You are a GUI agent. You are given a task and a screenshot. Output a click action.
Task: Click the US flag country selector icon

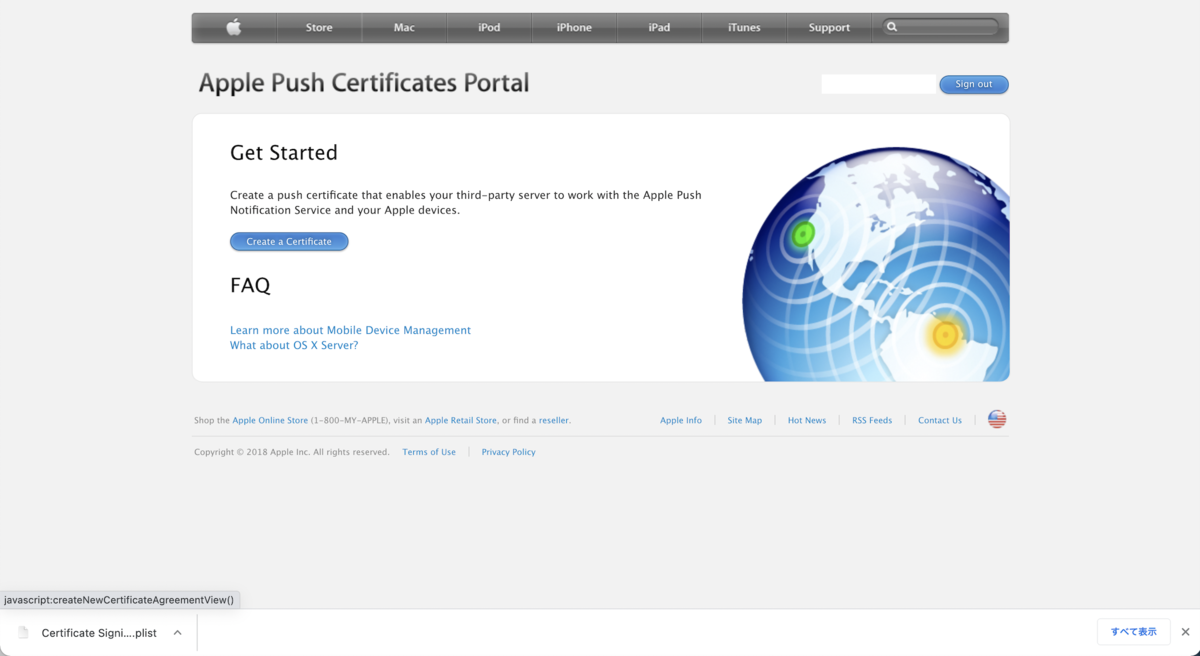pyautogui.click(x=997, y=419)
